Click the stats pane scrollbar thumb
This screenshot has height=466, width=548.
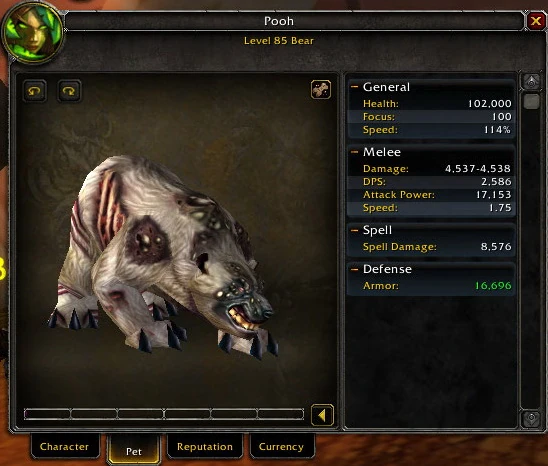pyautogui.click(x=531, y=101)
